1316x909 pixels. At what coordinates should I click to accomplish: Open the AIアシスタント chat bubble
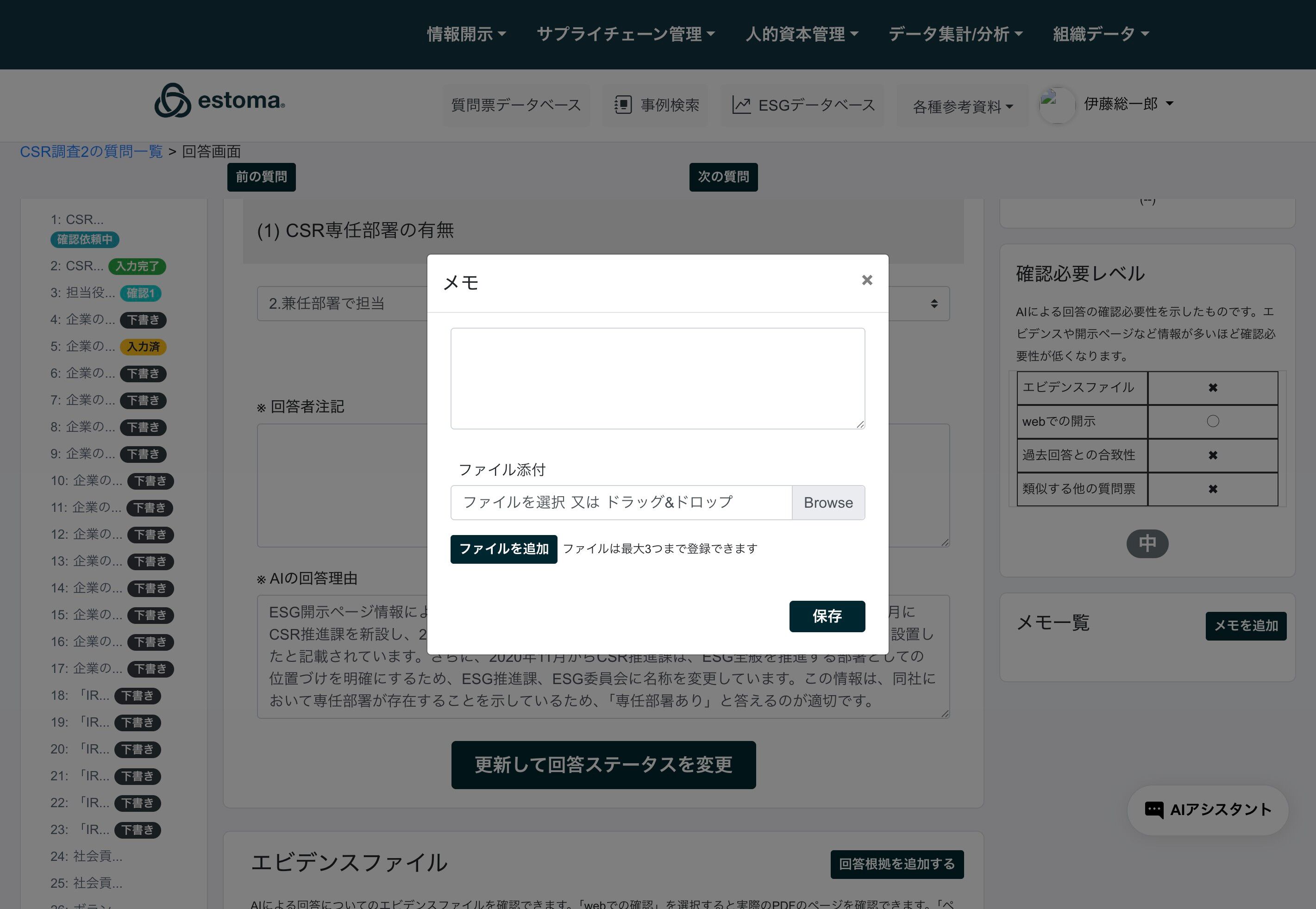click(1207, 809)
